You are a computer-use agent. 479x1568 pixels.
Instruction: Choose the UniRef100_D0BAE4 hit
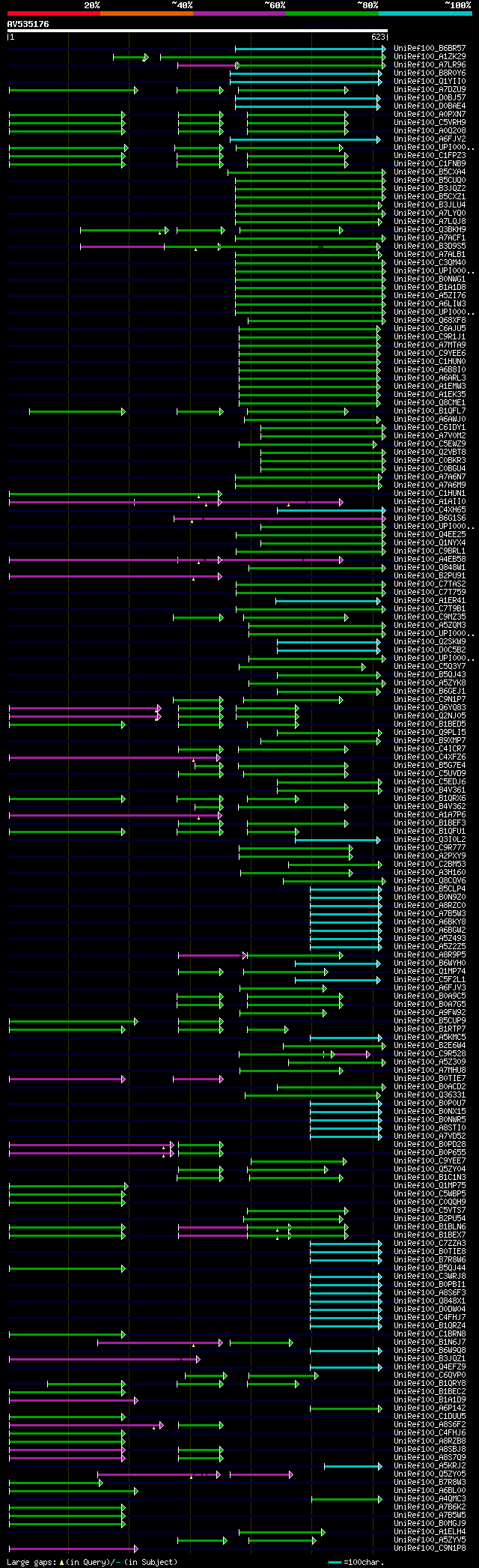click(430, 106)
